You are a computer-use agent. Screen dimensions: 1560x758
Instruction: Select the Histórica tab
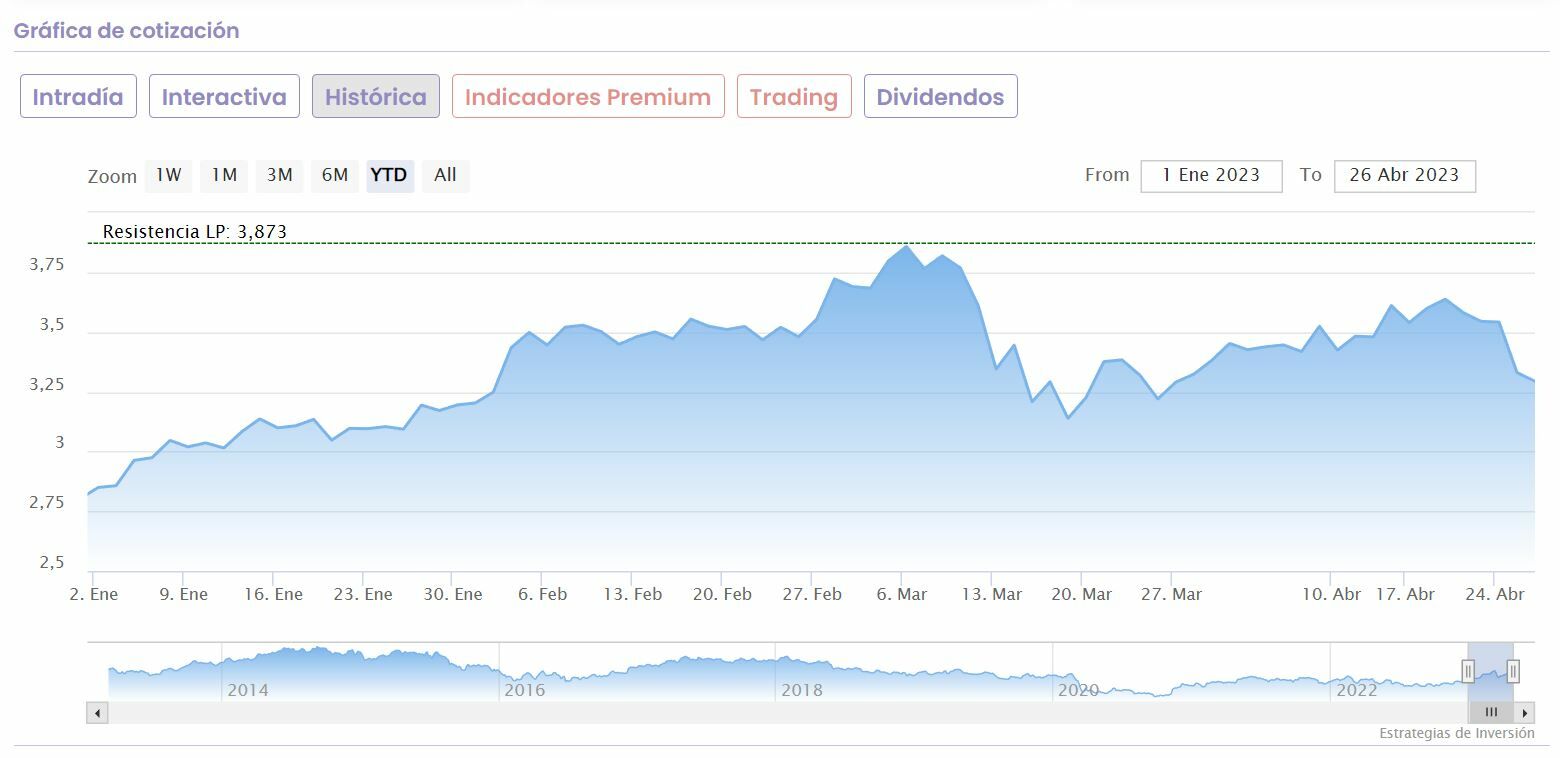[x=375, y=97]
